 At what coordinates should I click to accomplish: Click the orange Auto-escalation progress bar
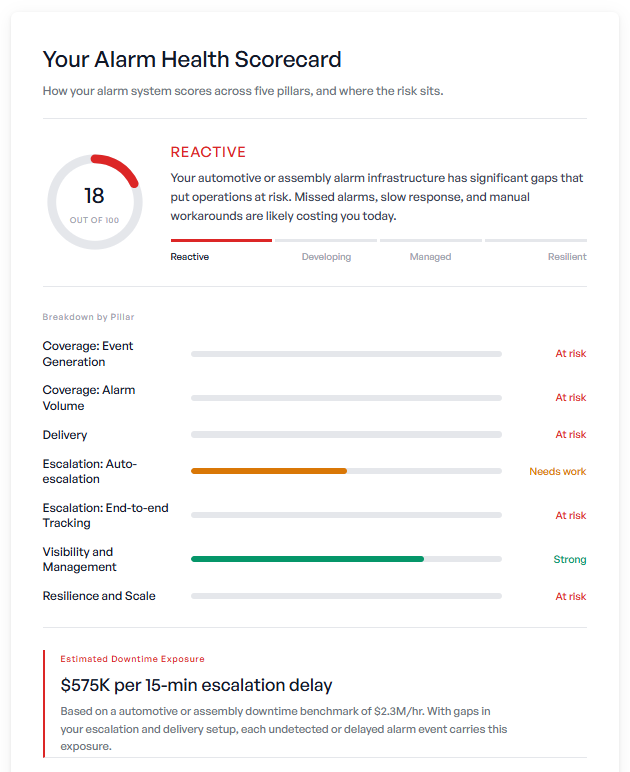[269, 471]
